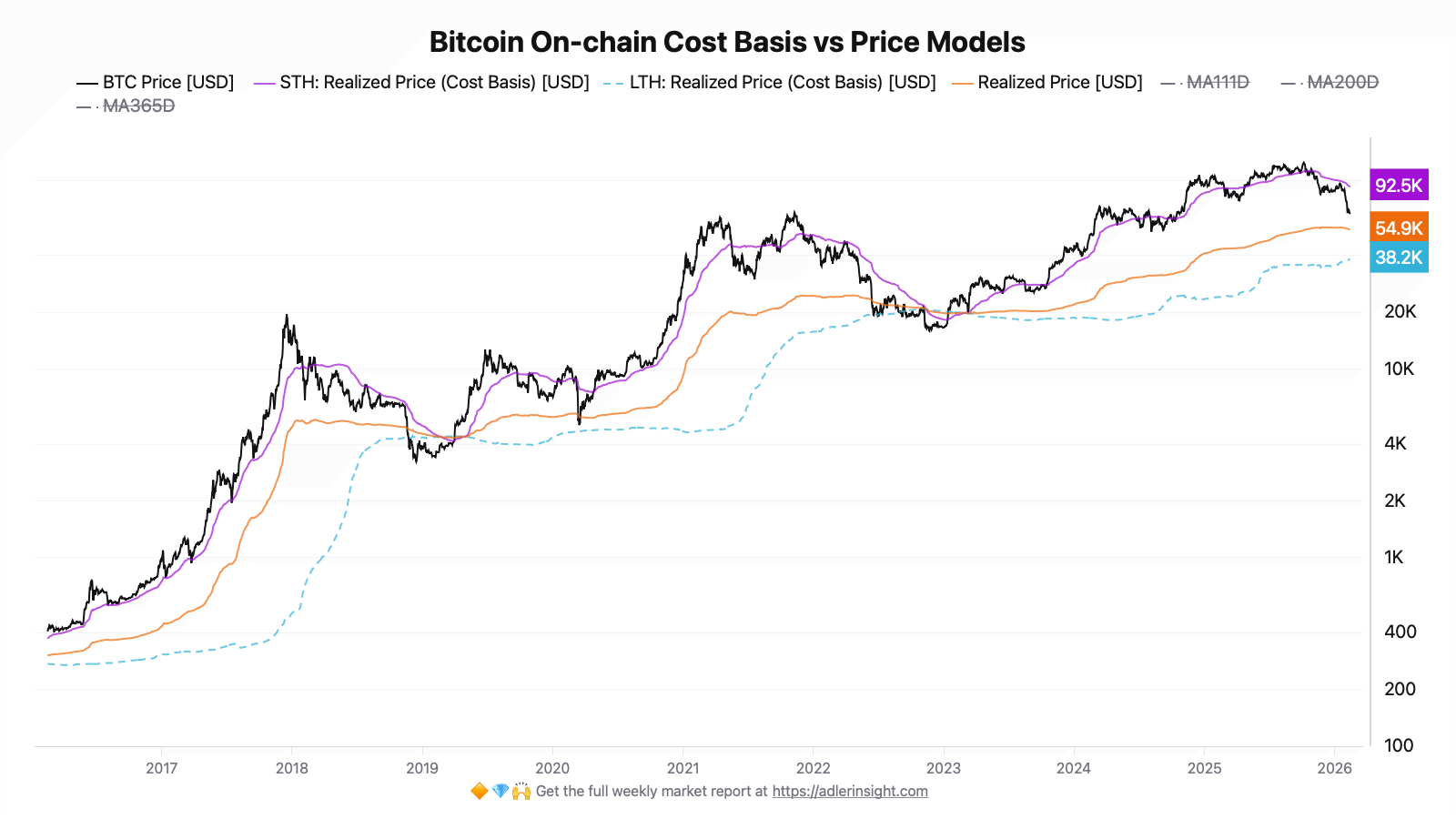
Task: Click the 2021 x-axis year label
Action: [x=682, y=768]
